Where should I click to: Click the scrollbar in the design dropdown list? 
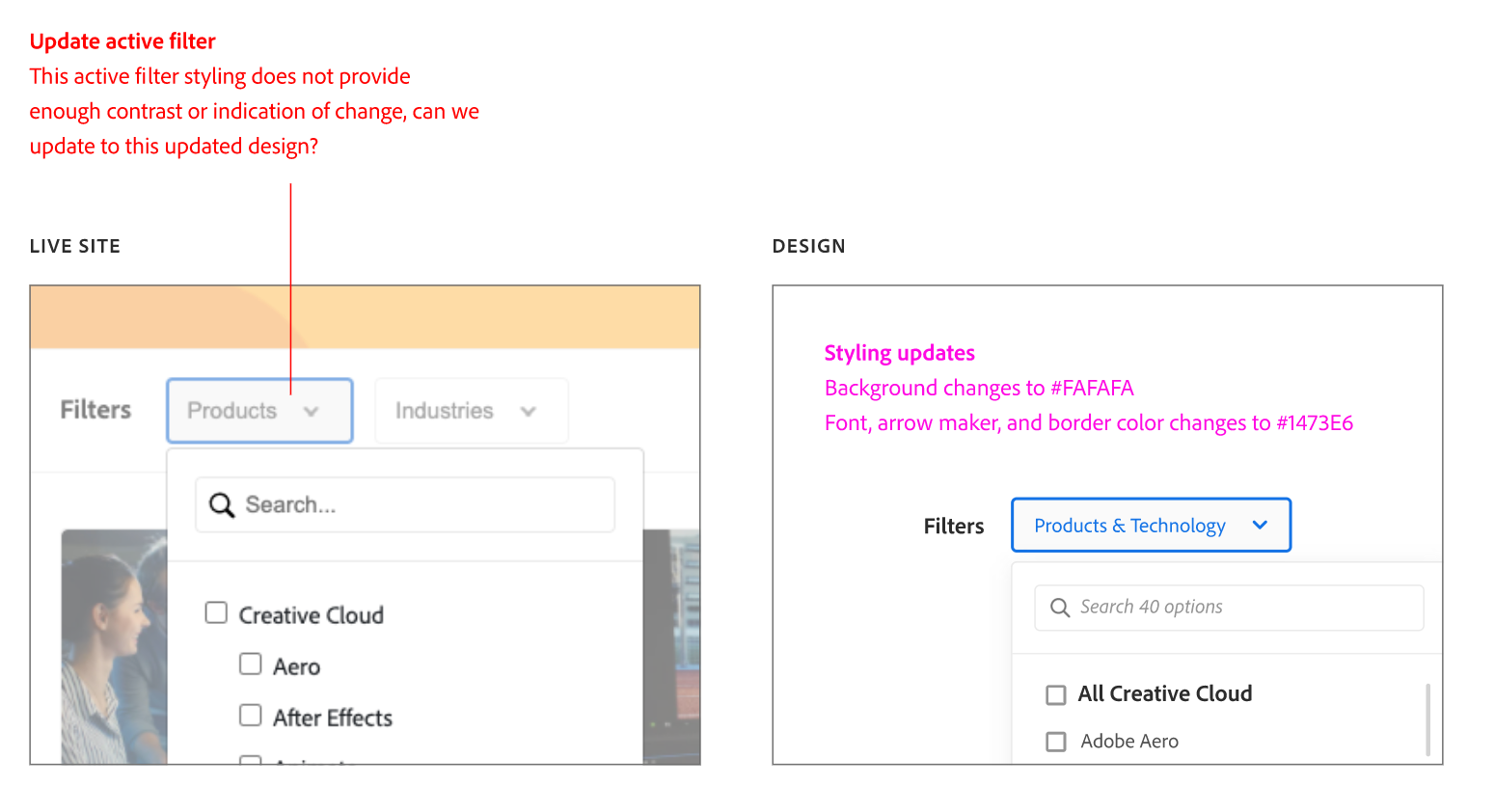1427,718
